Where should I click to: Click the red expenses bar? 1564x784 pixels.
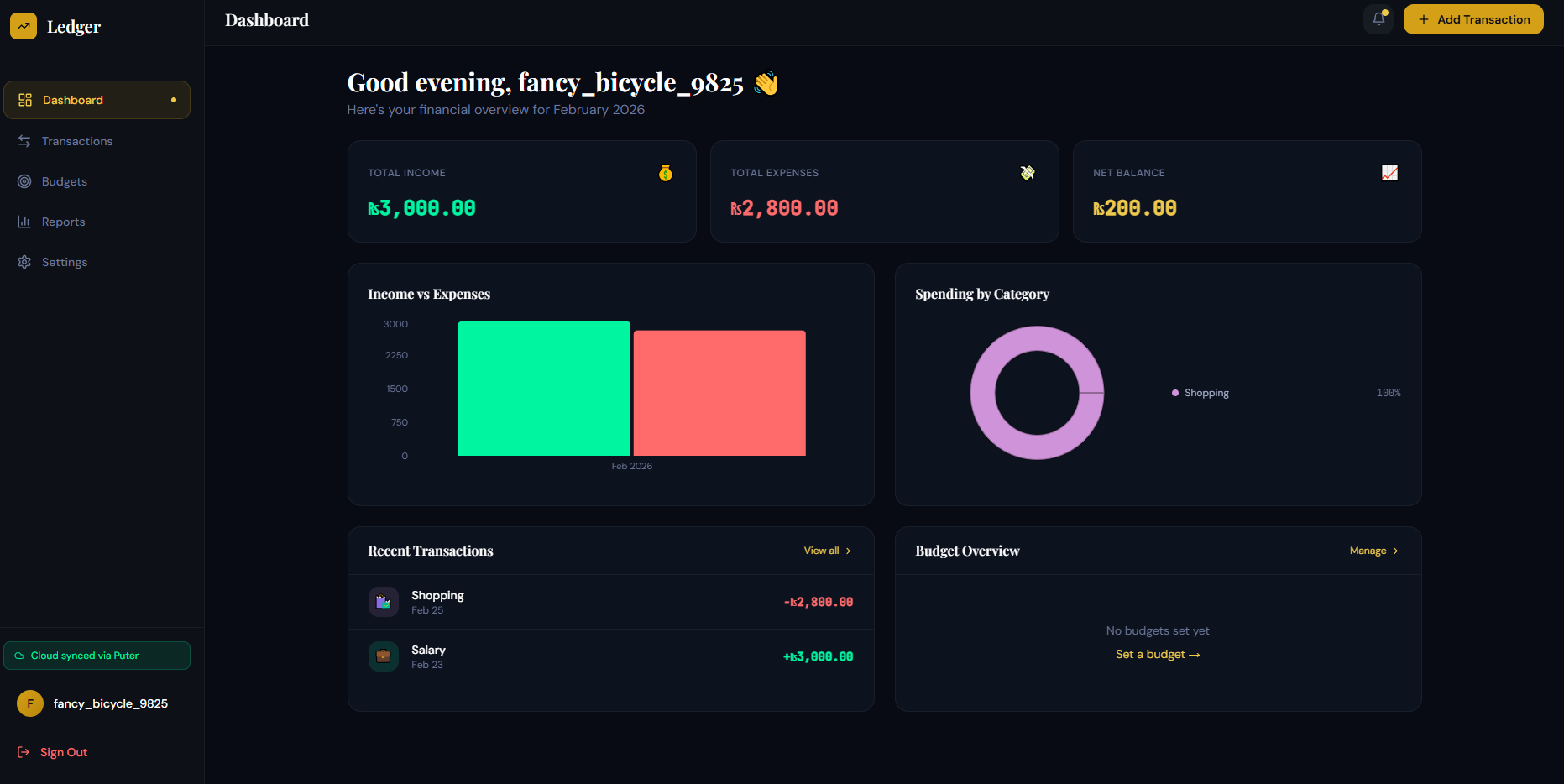click(719, 393)
